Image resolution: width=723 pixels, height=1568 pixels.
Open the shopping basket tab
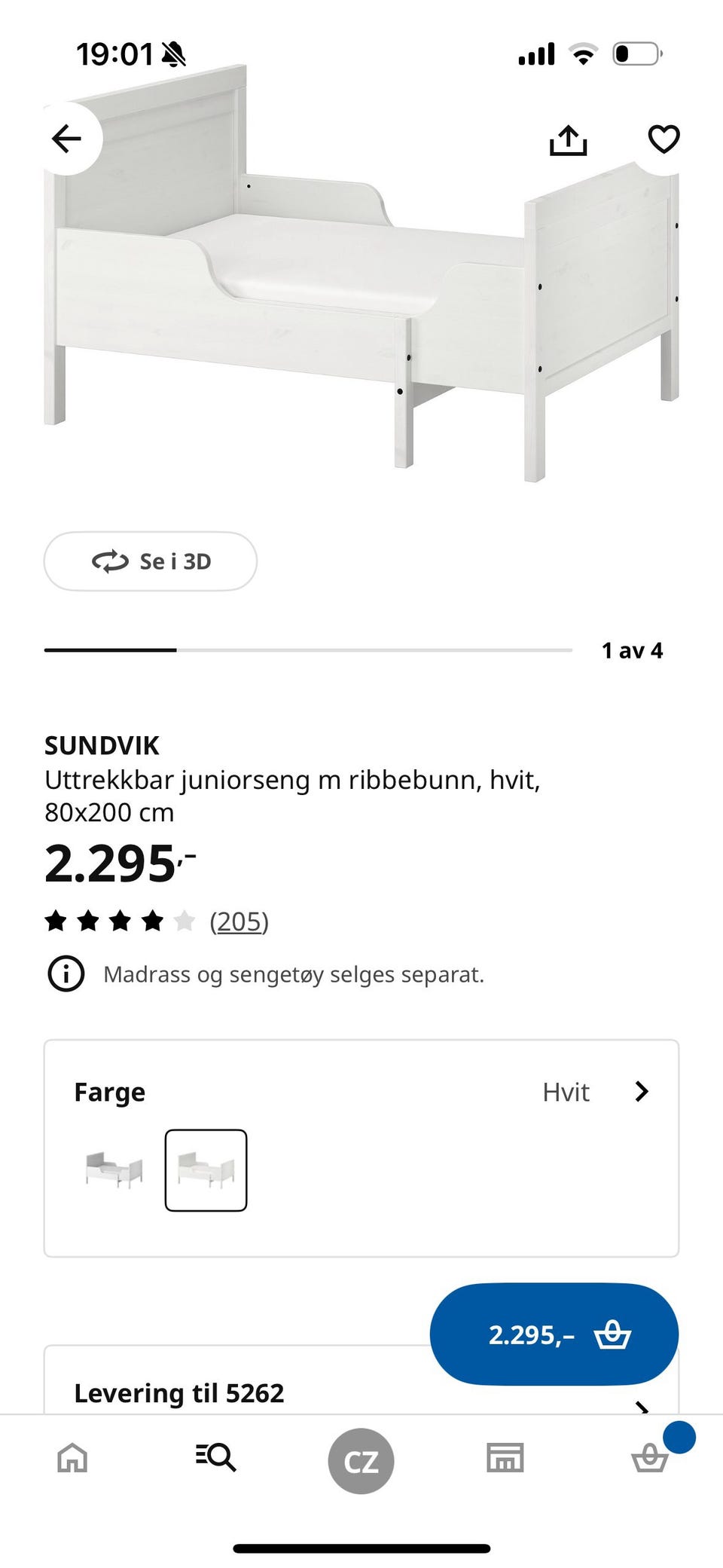coord(649,1459)
